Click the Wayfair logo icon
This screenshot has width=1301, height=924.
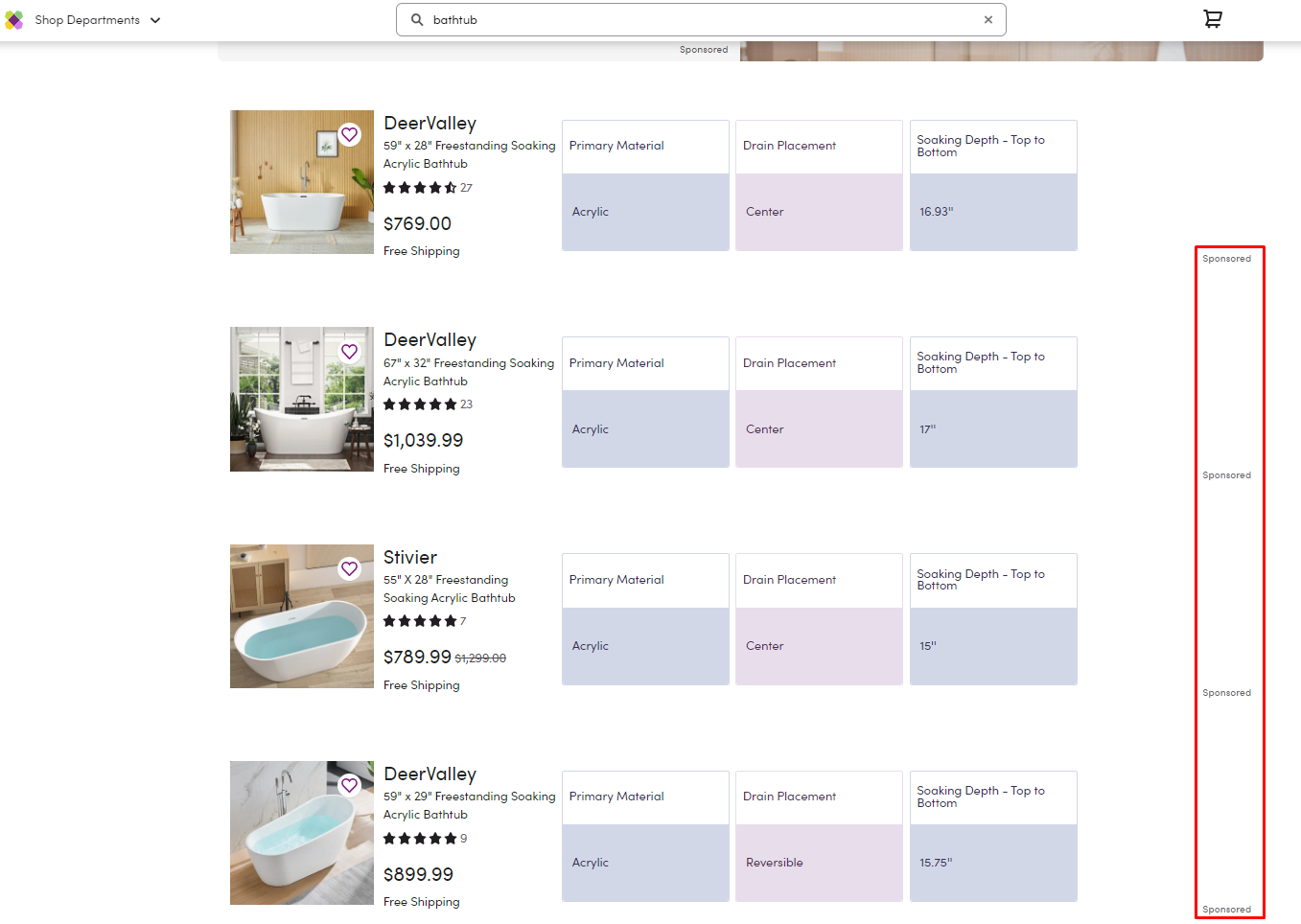pos(14,20)
